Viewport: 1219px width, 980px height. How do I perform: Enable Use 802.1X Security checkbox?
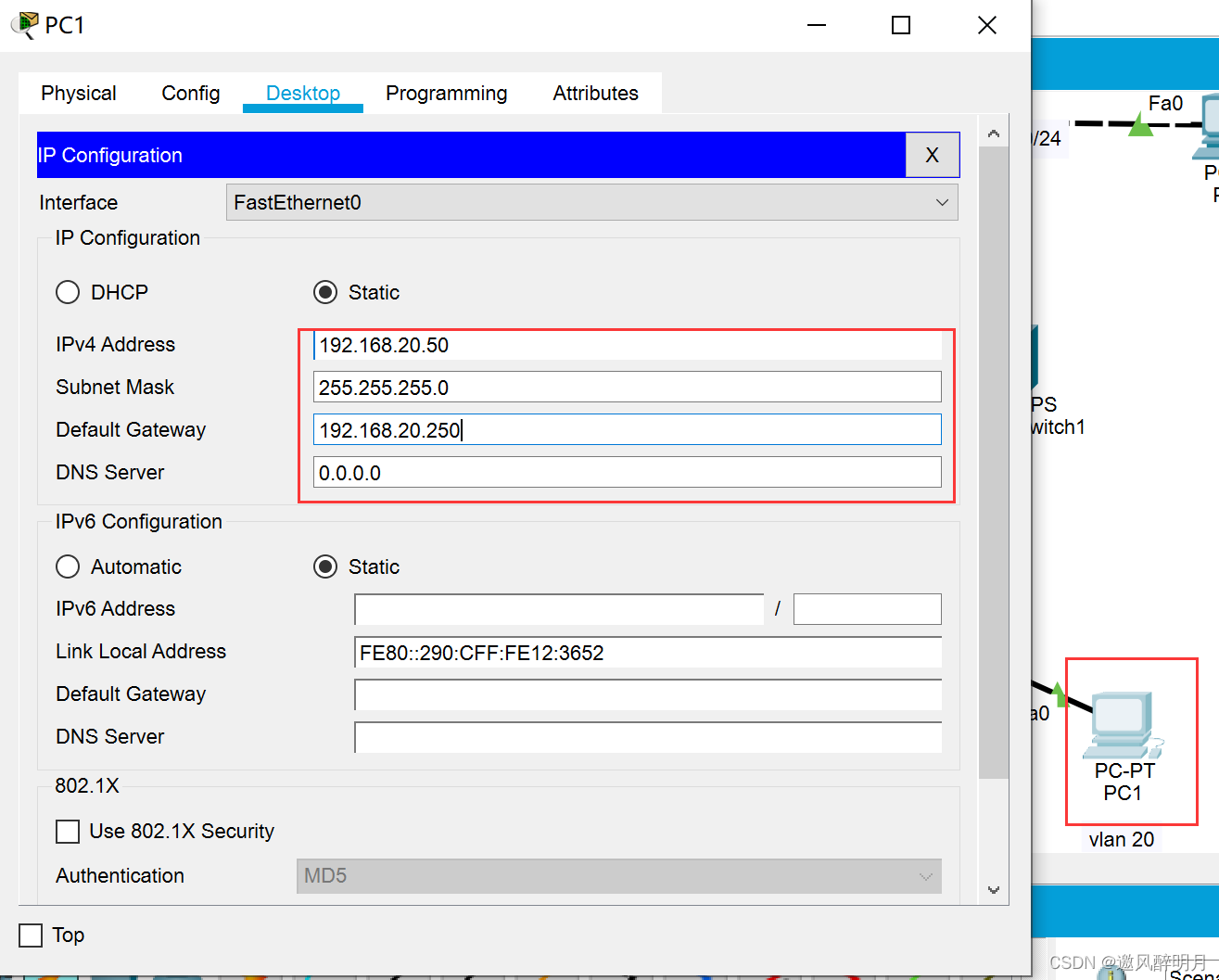(x=68, y=831)
